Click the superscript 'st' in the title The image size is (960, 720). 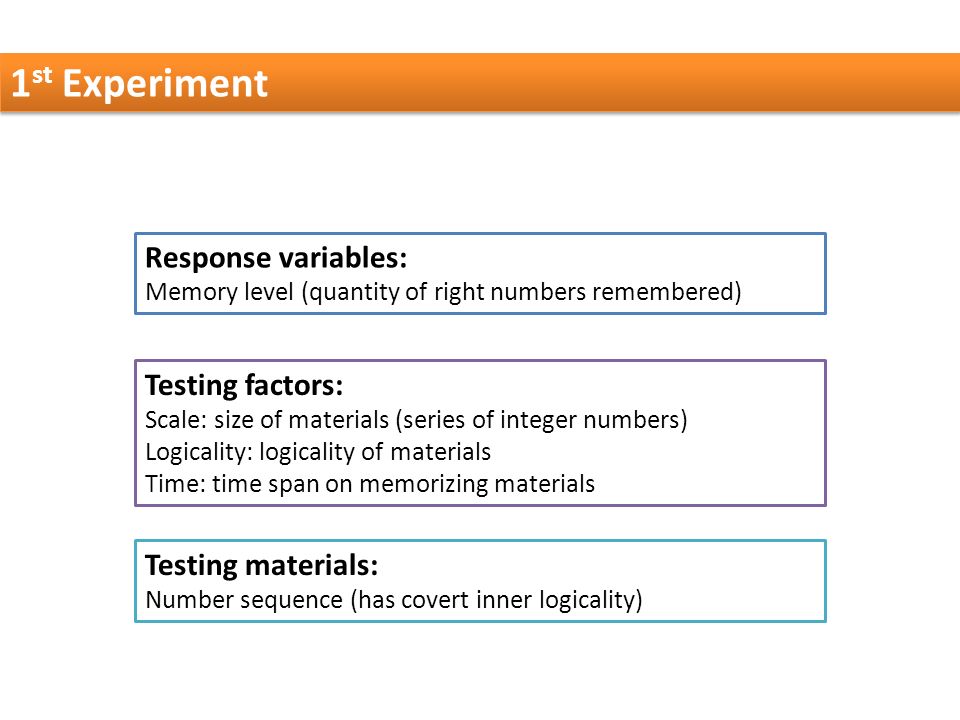42,75
